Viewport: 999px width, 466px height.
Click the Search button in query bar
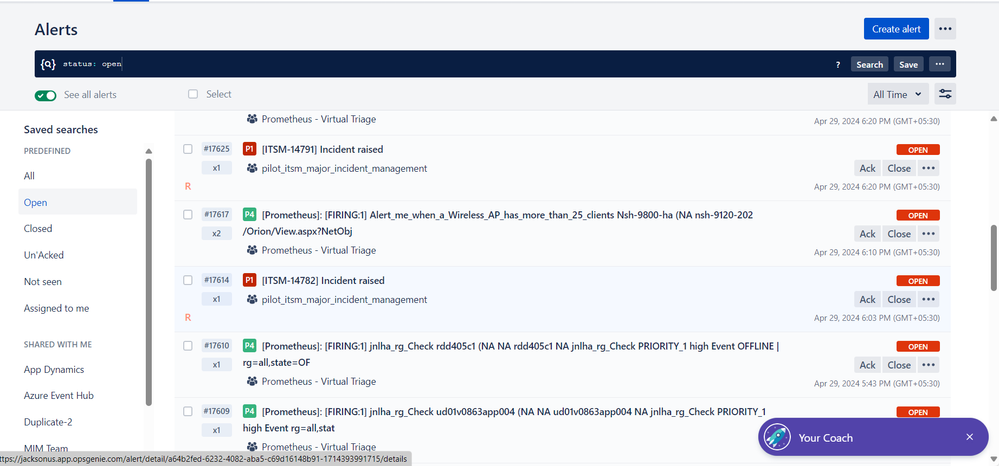coord(870,64)
